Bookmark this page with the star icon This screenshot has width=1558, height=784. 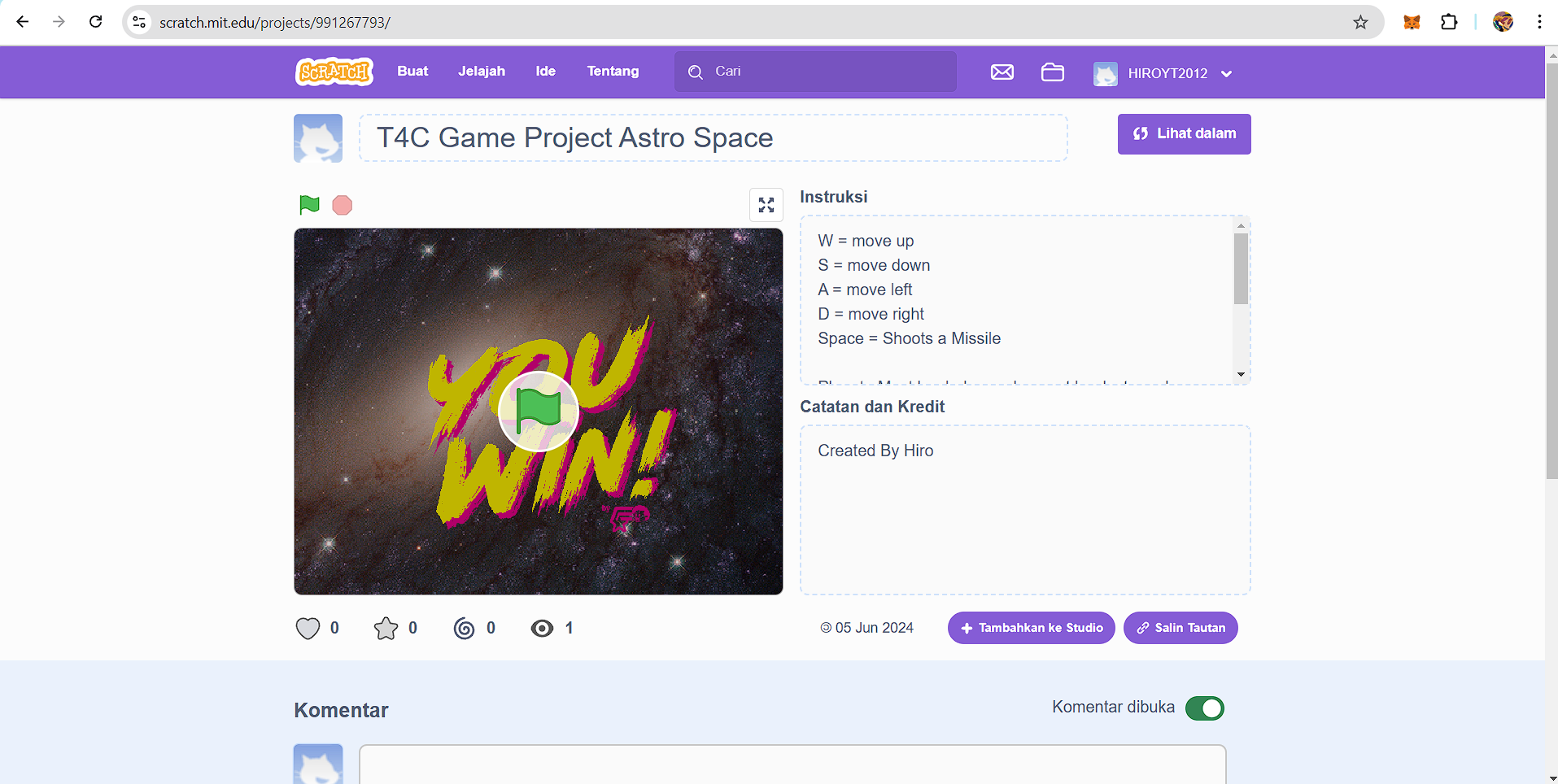click(1360, 23)
